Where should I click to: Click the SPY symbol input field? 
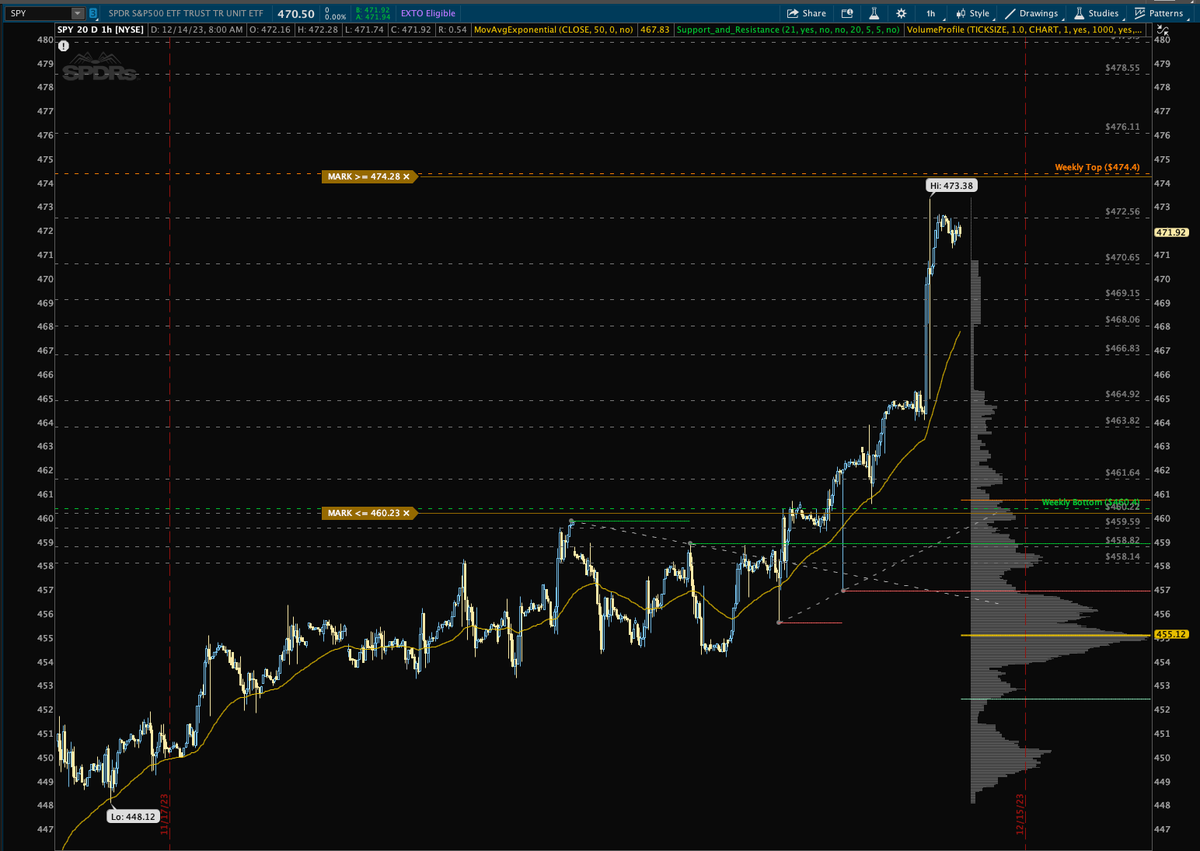(x=37, y=13)
